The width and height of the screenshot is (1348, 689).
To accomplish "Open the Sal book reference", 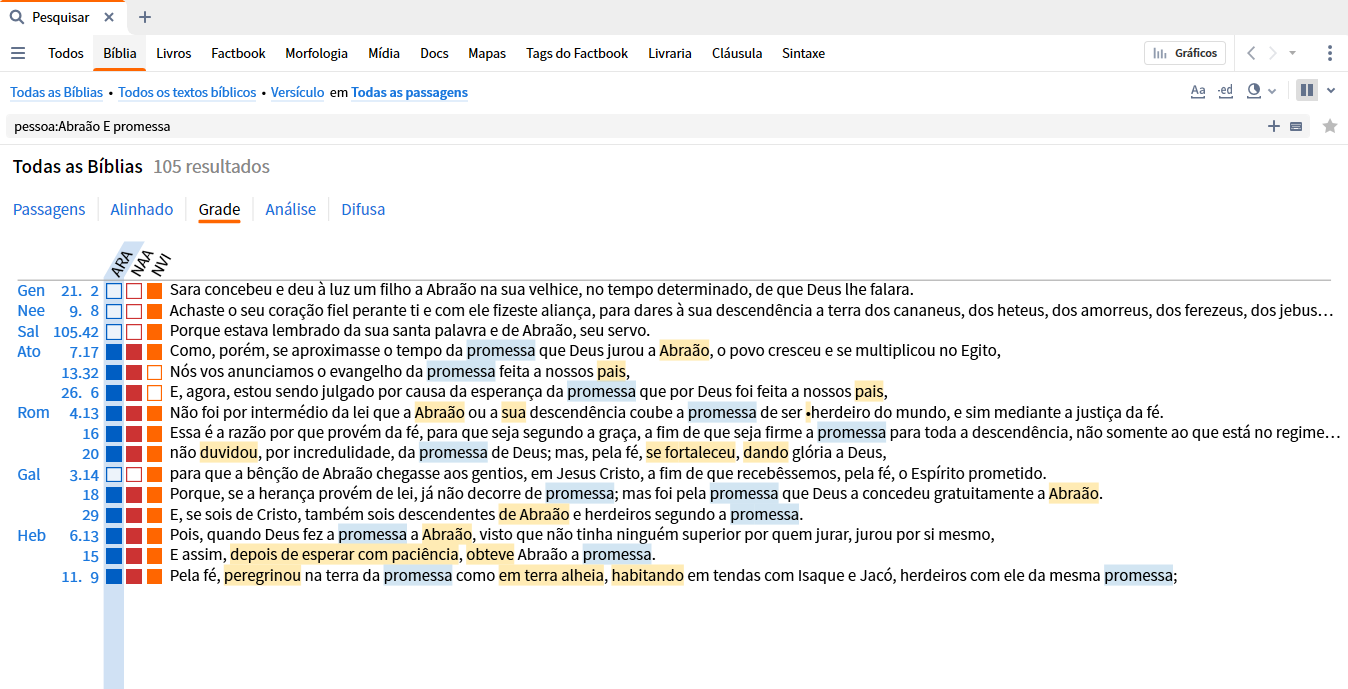I will coord(28,331).
